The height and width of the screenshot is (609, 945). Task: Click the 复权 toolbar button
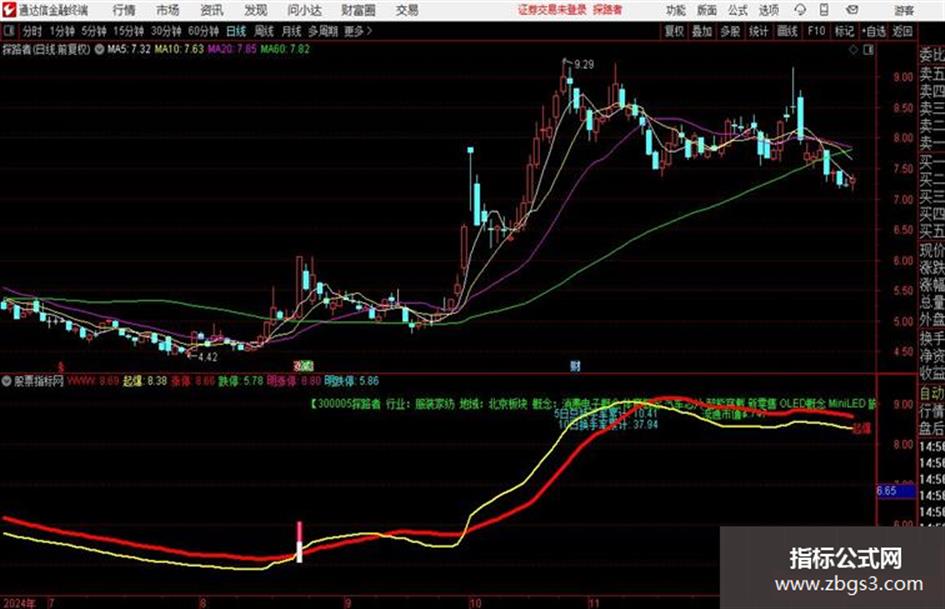click(x=674, y=31)
